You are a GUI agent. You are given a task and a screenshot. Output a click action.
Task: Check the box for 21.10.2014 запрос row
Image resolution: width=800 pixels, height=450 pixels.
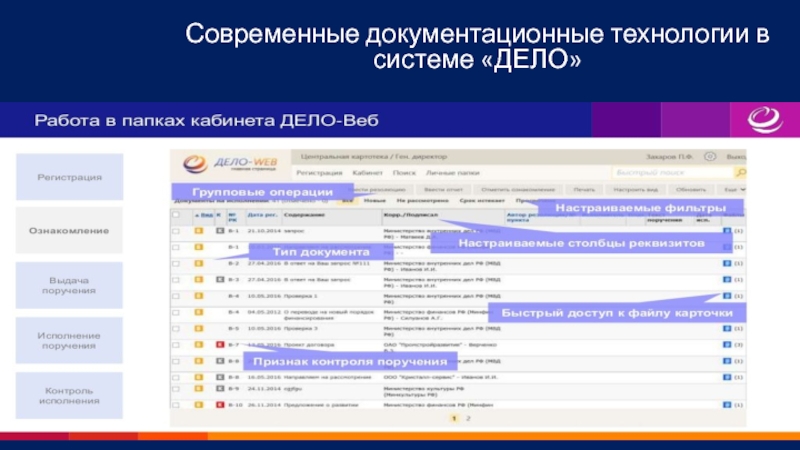176,231
